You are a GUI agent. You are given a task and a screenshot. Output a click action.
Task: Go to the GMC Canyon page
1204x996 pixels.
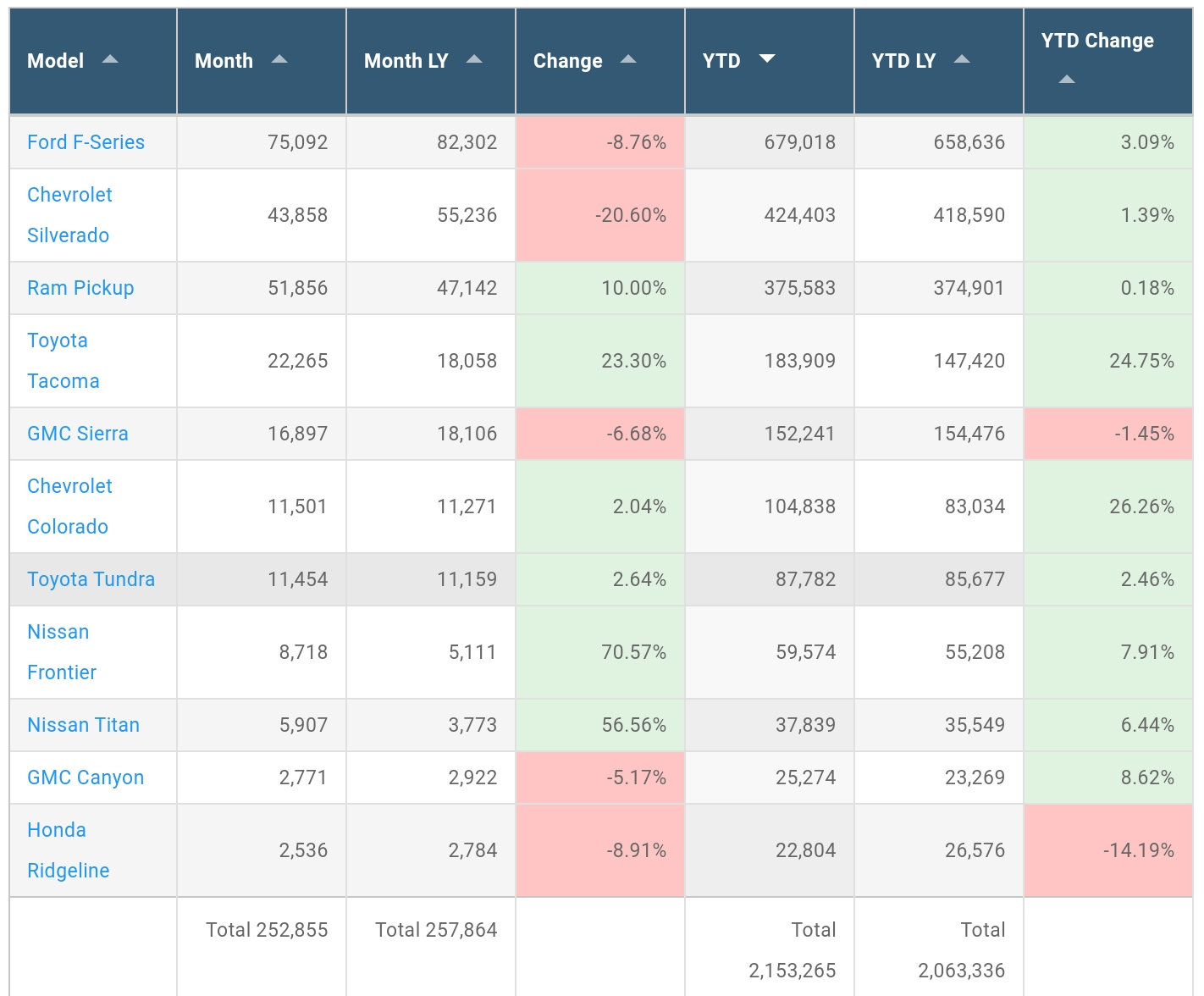[86, 777]
